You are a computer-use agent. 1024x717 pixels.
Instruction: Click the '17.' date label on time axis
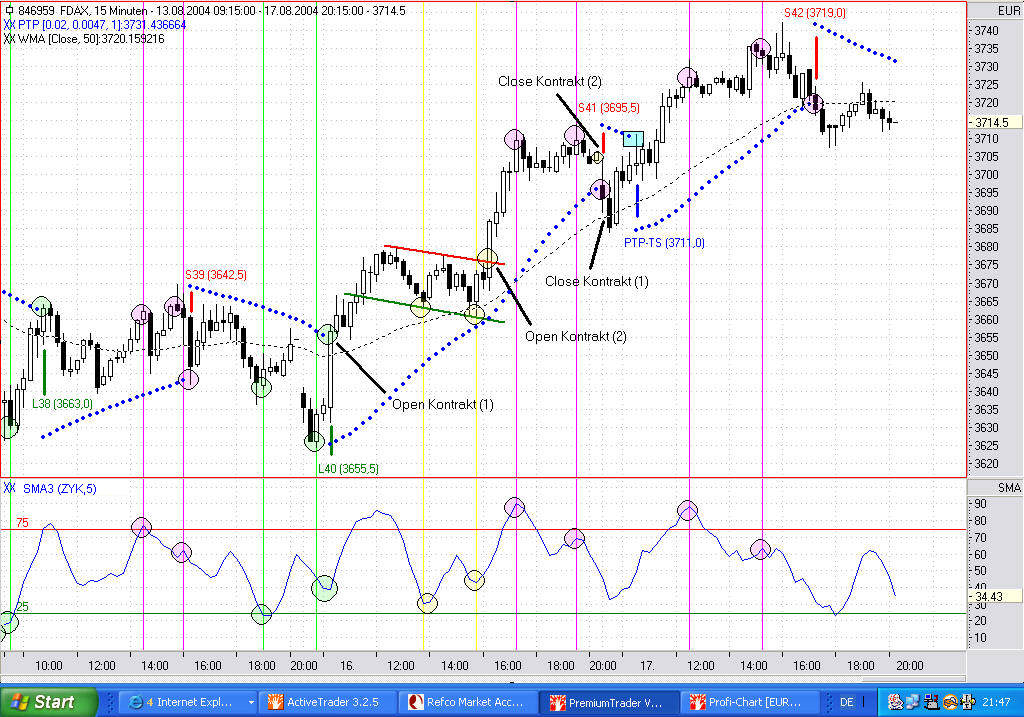[647, 665]
